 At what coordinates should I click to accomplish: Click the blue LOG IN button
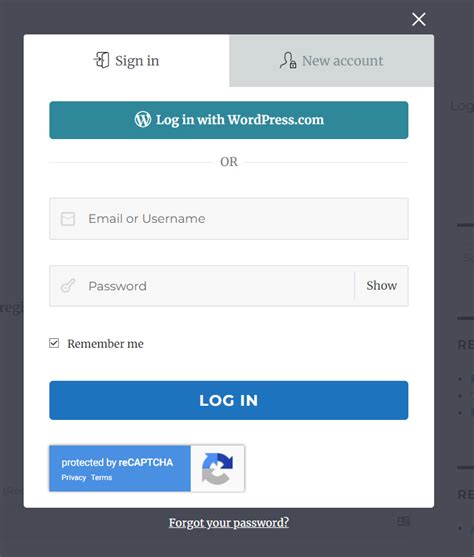click(x=229, y=400)
